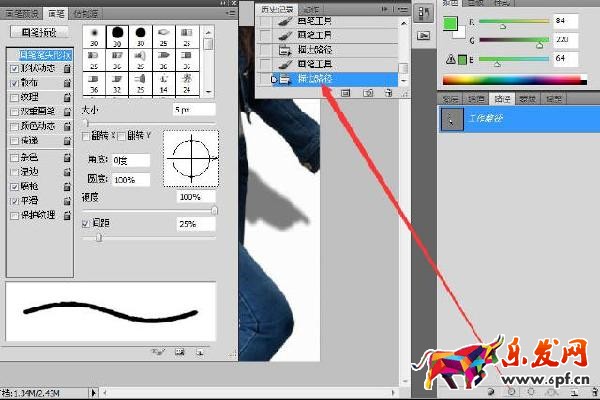Image resolution: width=600 pixels, height=400 pixels.
Task: Uncheck the 间距 (Spacing) checkbox
Action: tap(85, 223)
